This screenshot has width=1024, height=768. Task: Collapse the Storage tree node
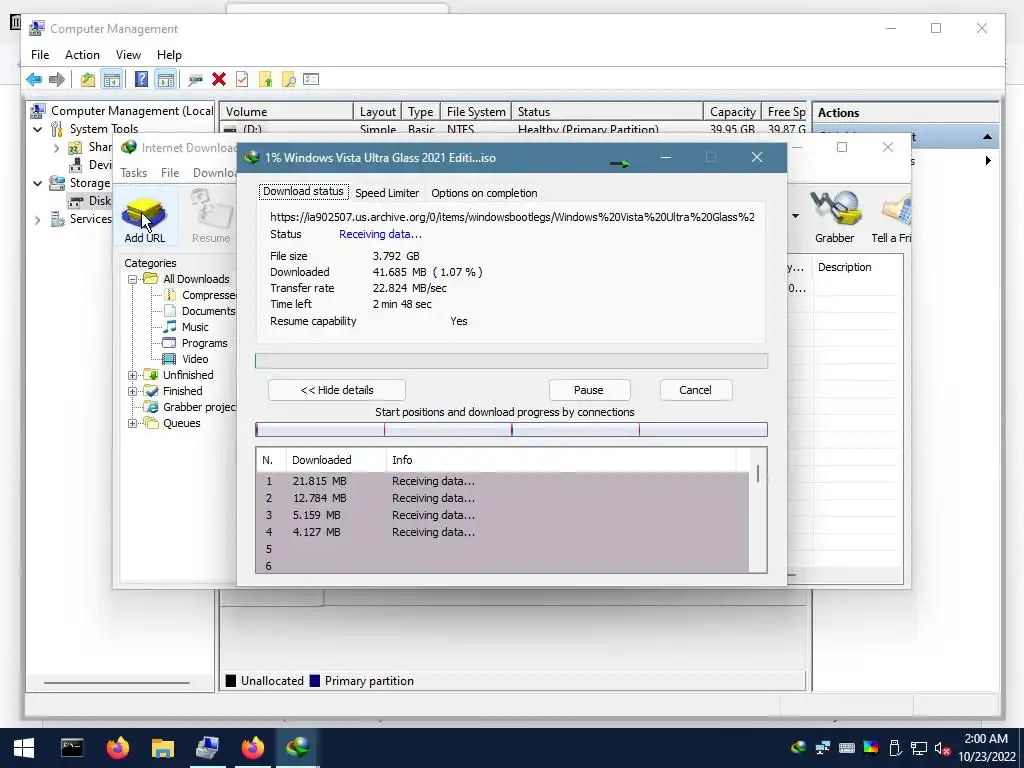38,184
